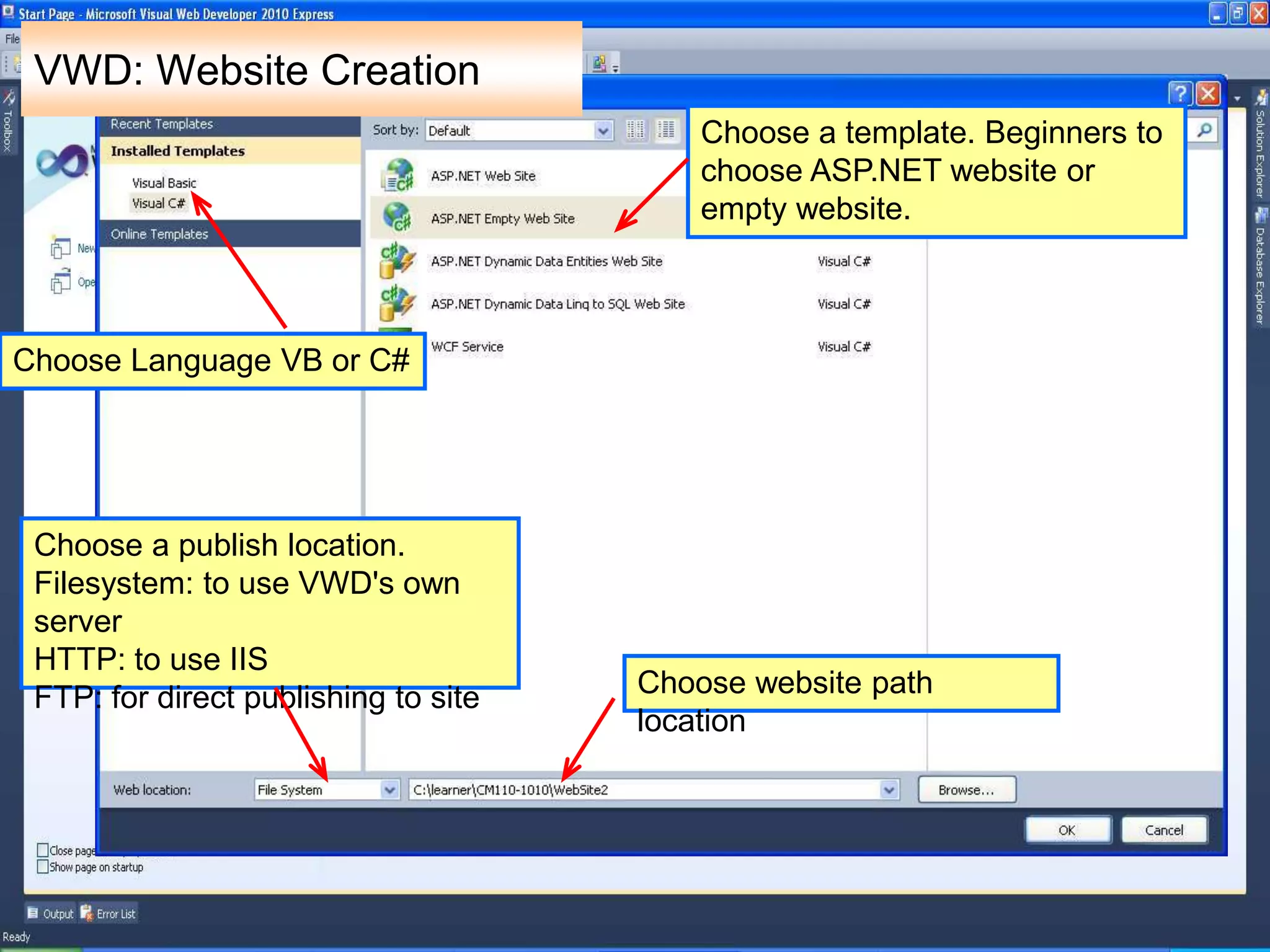This screenshot has width=1270, height=952.
Task: Select ASP.NET Dynamic Data Linq to SQL Web Site
Action: pos(557,304)
